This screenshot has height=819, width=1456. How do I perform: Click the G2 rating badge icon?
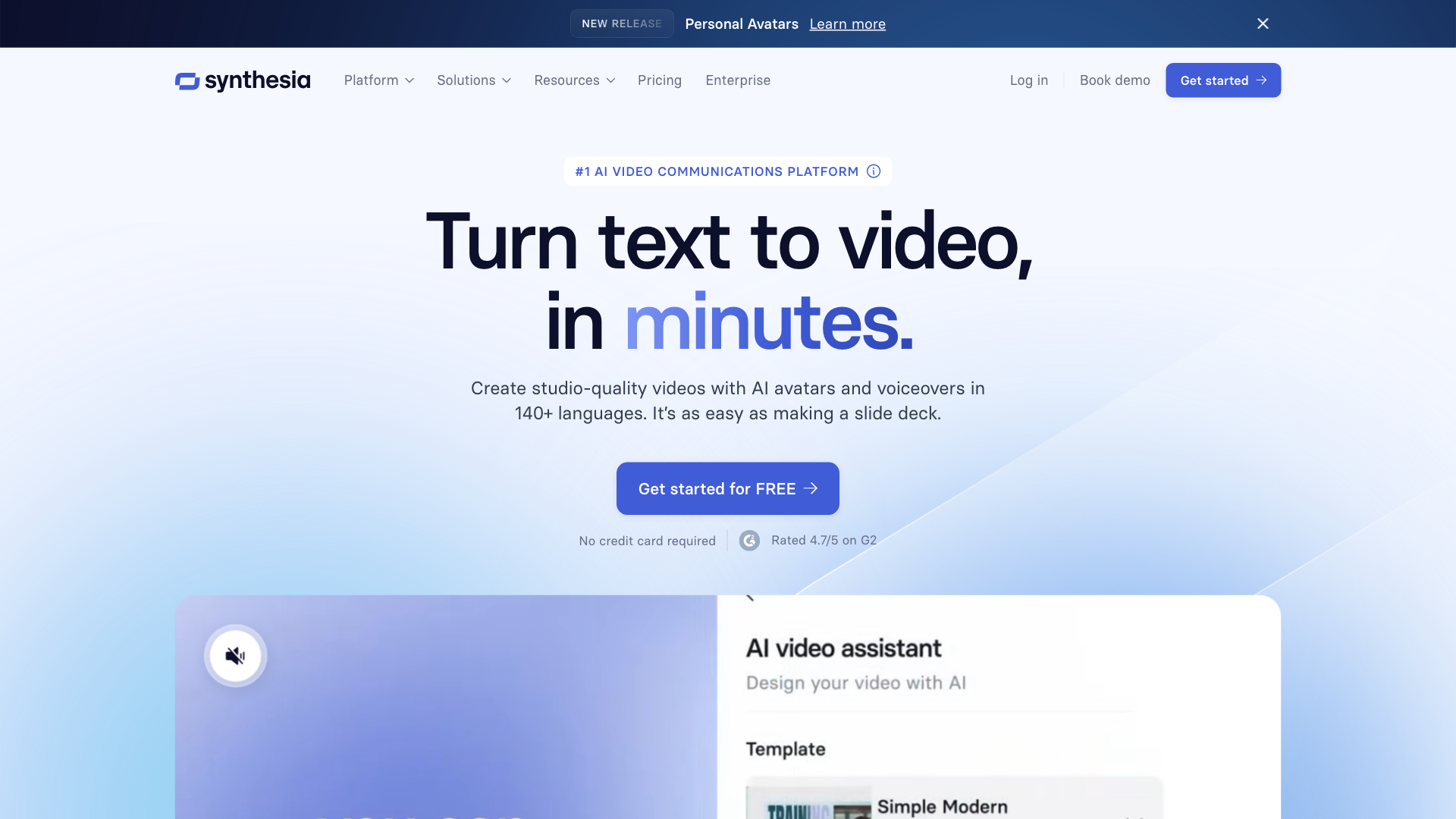750,540
